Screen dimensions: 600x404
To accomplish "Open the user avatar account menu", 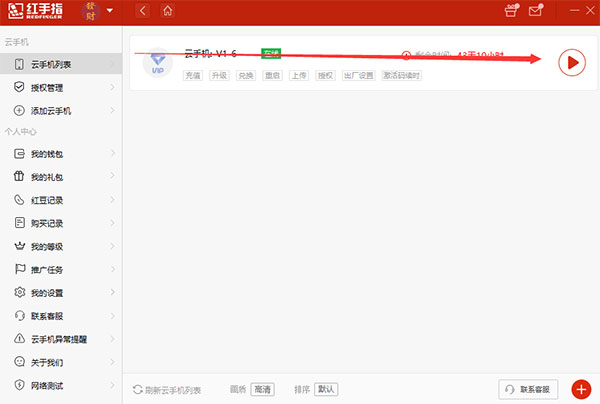I will pos(91,11).
